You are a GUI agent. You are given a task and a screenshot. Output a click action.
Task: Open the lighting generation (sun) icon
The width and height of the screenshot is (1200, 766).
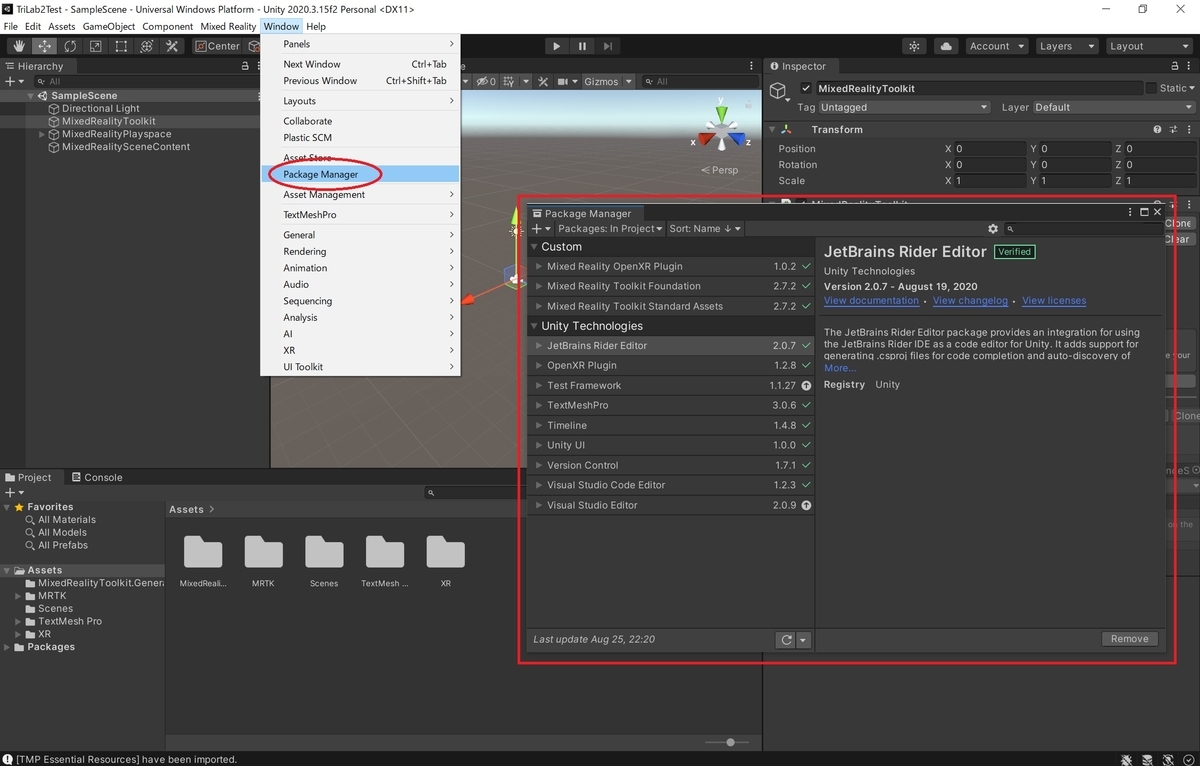click(914, 46)
